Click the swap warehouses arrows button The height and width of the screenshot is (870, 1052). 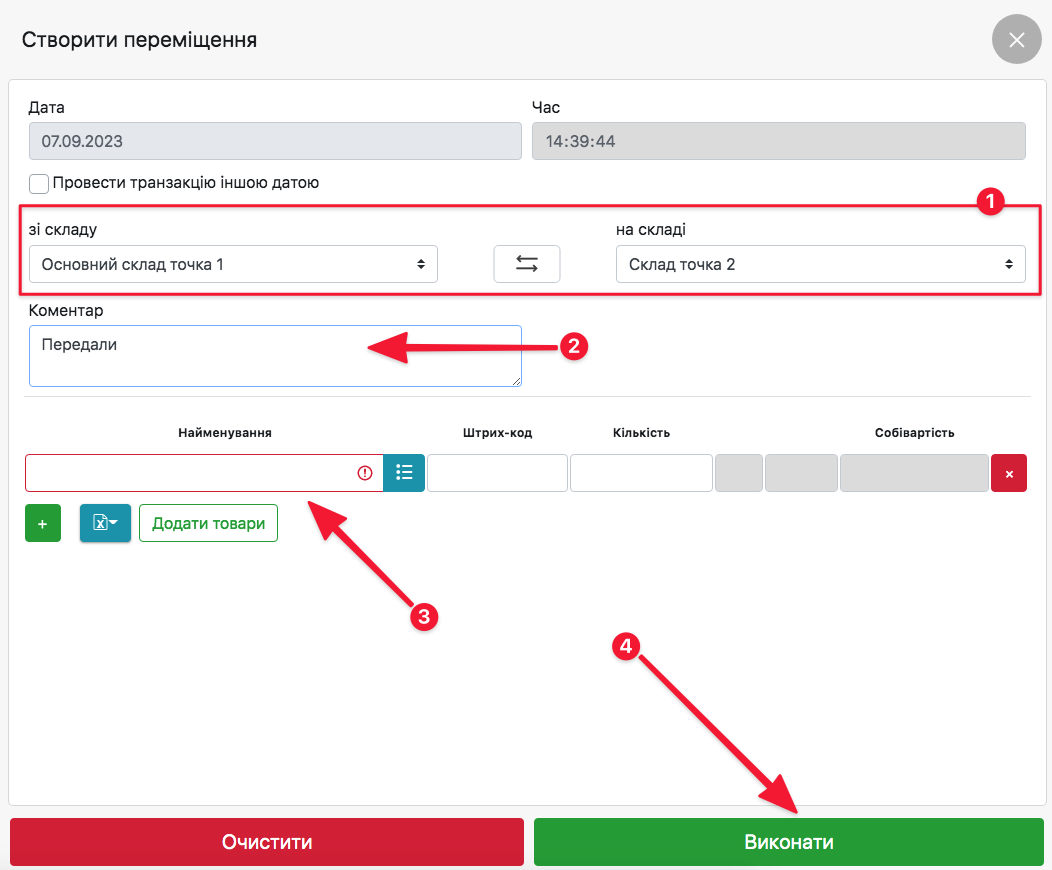click(x=526, y=264)
